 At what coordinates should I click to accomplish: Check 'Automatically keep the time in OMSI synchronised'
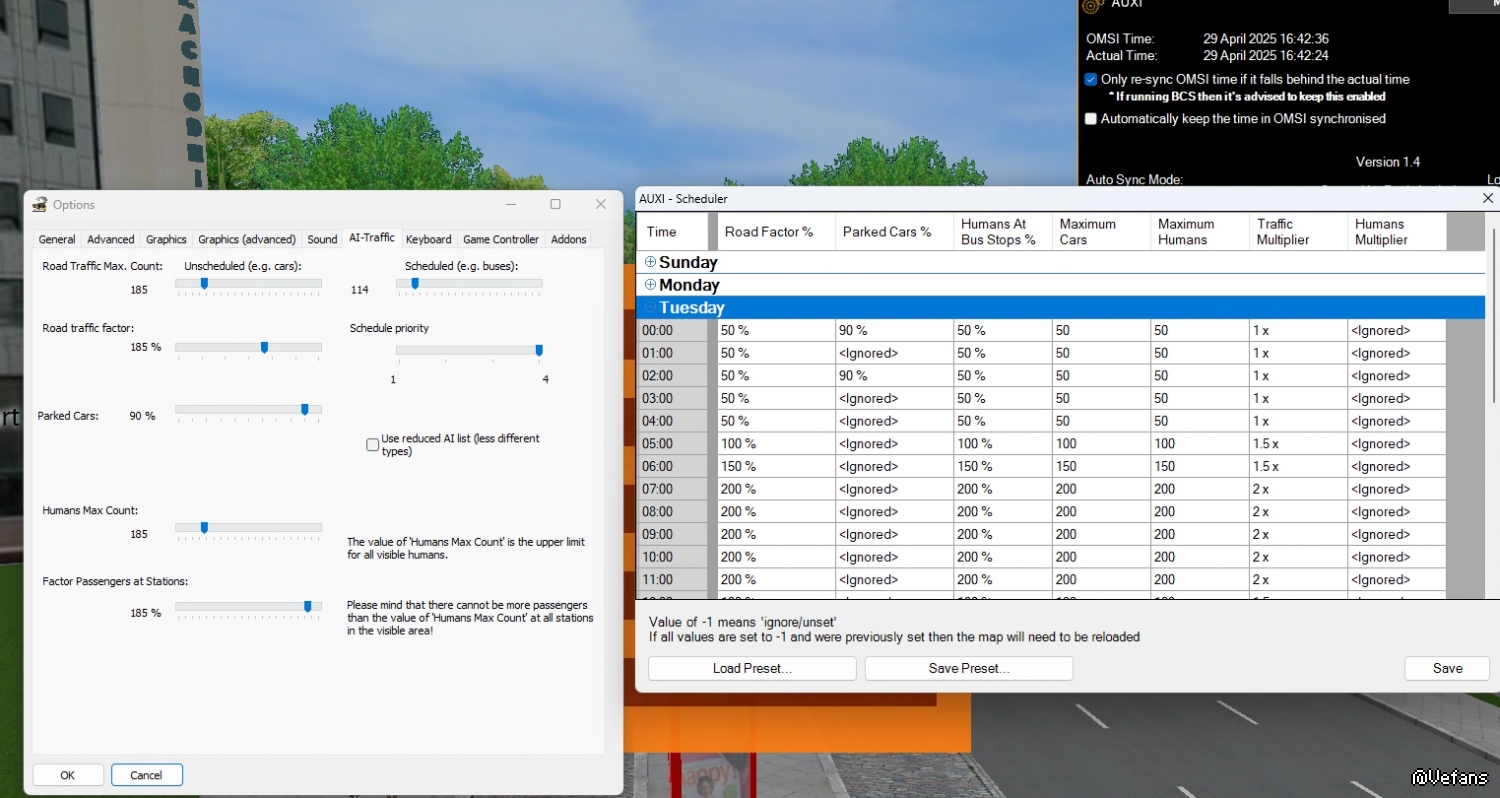pyautogui.click(x=1091, y=119)
